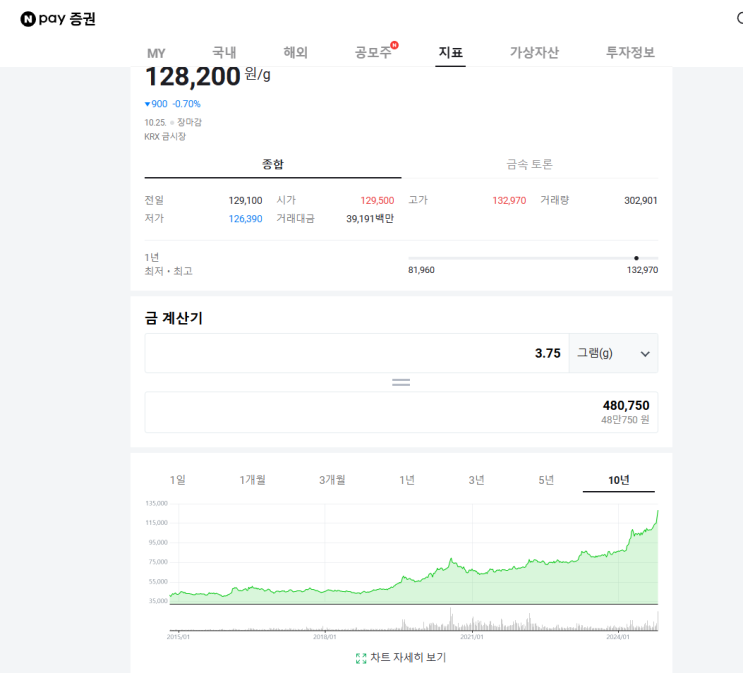Switch chart to 1개월 period
This screenshot has height=673, width=743.
pos(252,480)
